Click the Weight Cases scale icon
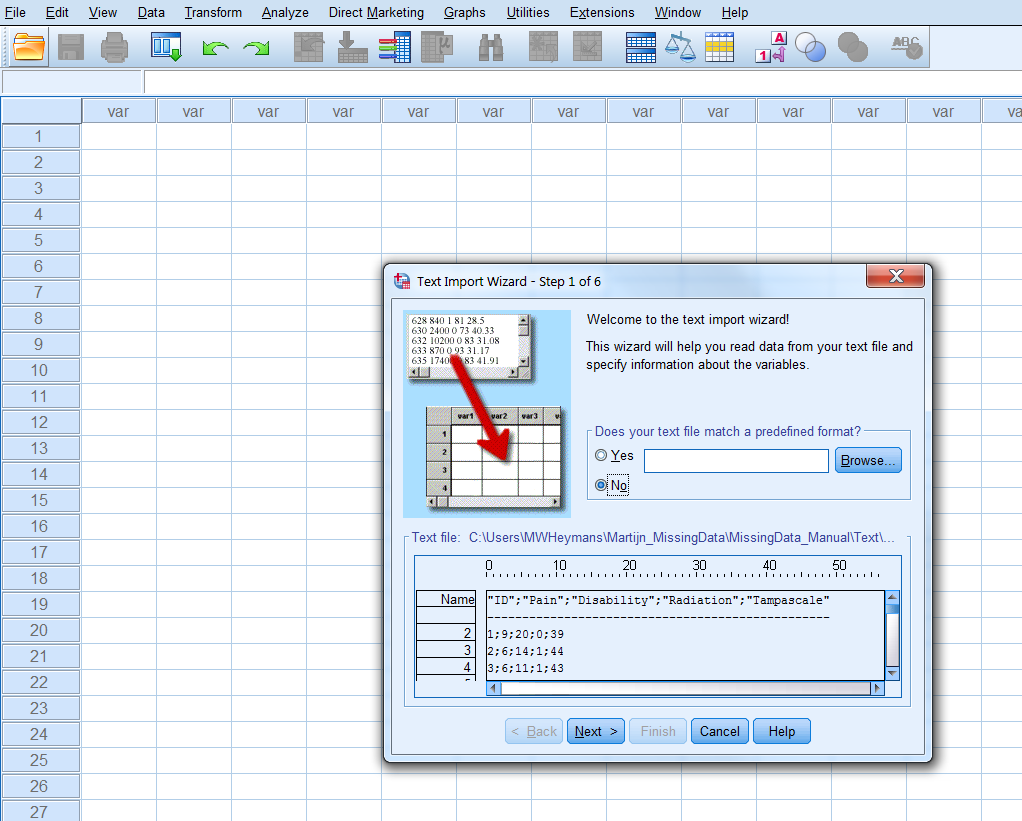Viewport: 1022px width, 821px height. pyautogui.click(x=680, y=47)
